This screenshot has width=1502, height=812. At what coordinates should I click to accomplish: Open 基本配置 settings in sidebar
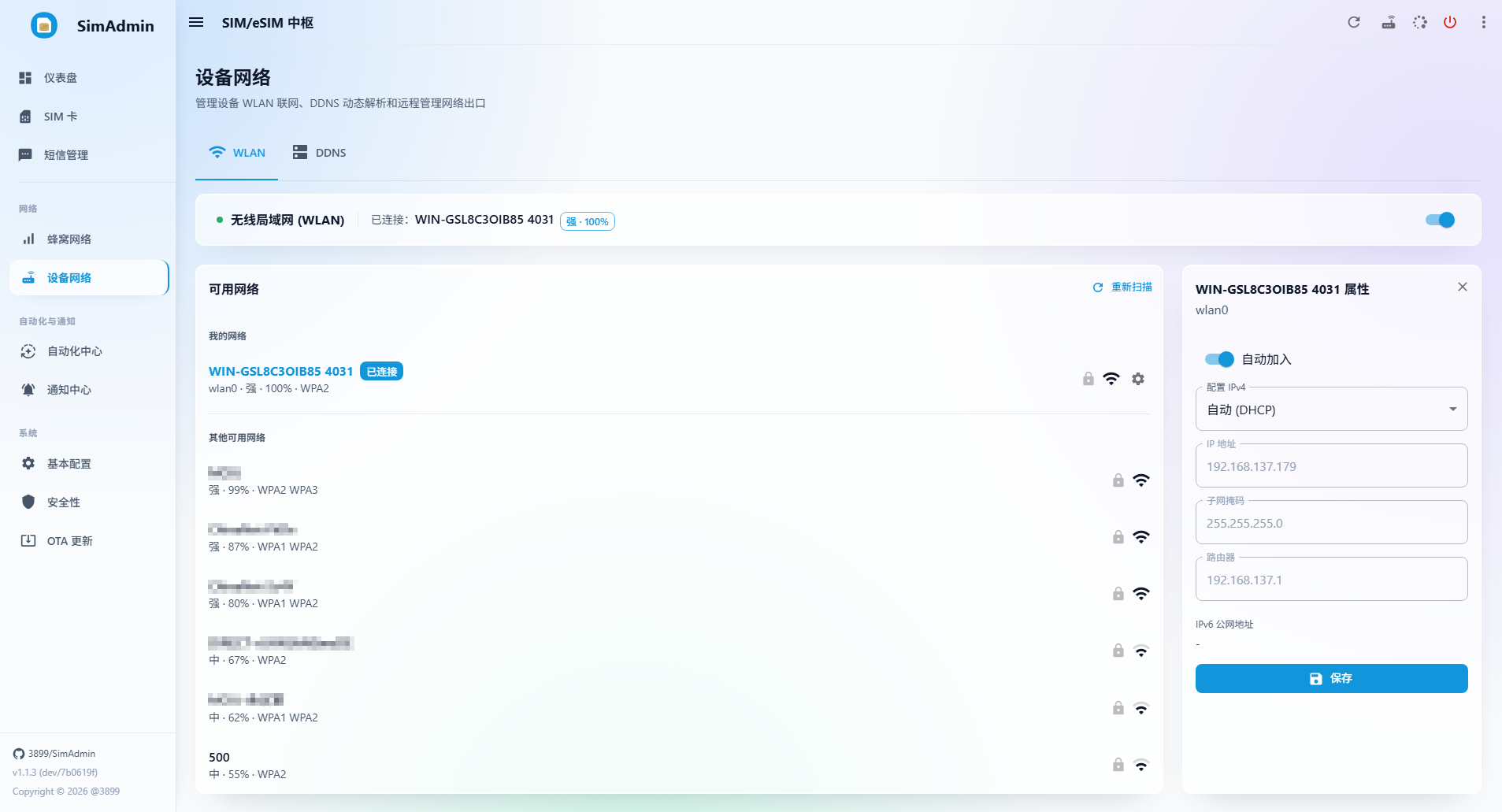(89, 464)
